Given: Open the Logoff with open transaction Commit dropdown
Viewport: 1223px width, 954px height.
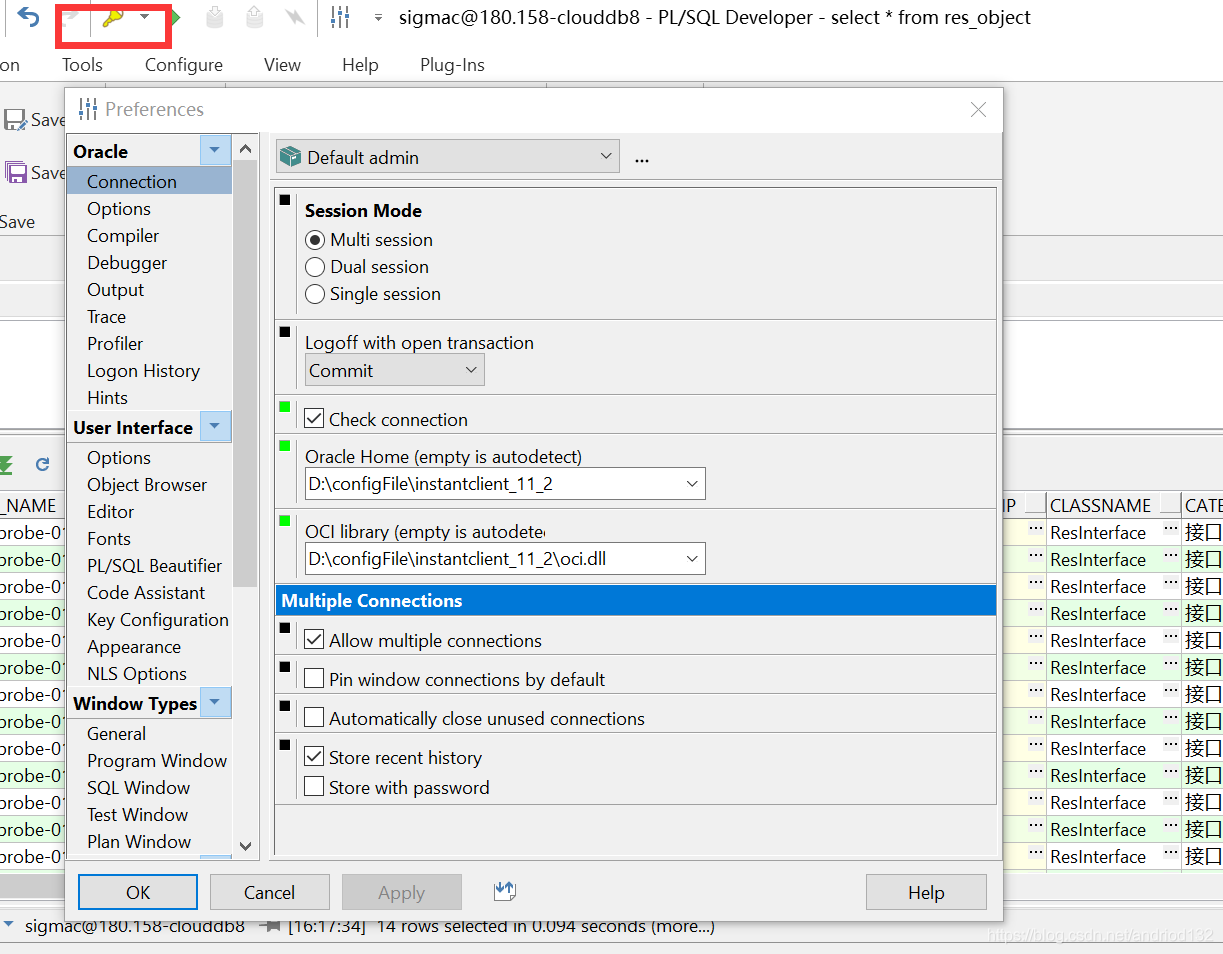Looking at the screenshot, I should tap(395, 370).
